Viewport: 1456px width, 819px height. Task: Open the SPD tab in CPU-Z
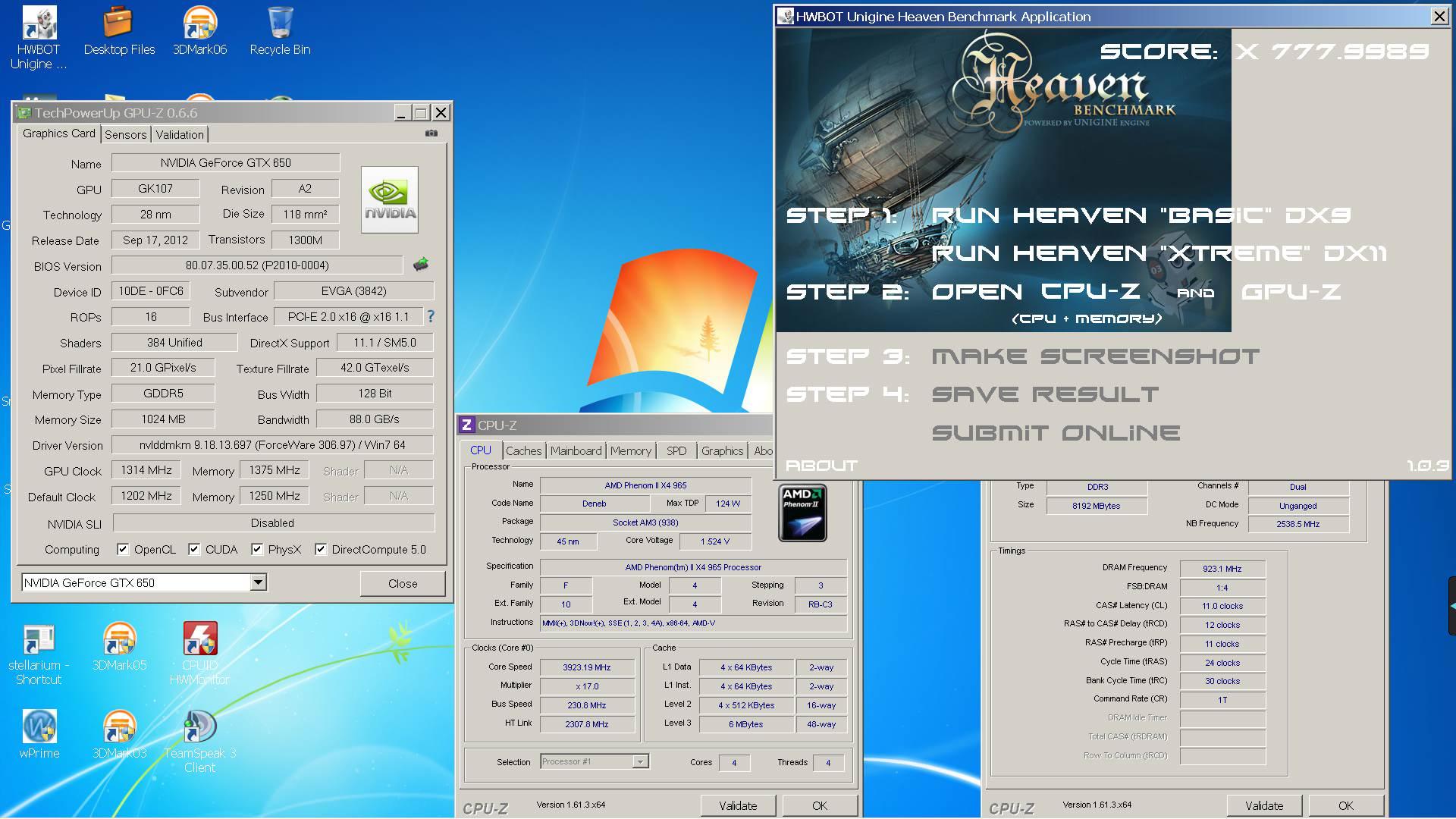click(x=676, y=450)
